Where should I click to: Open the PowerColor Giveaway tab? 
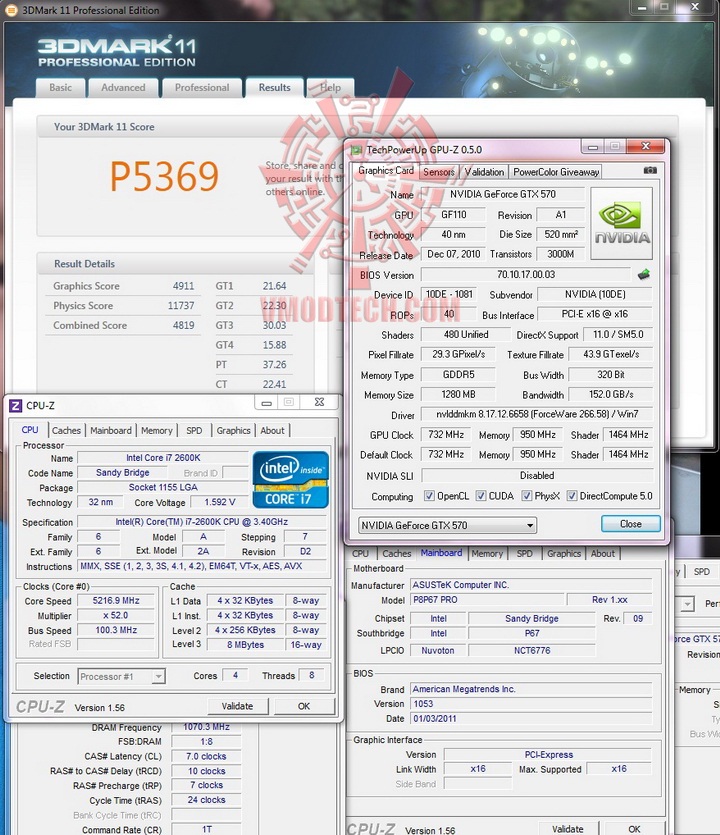(x=556, y=172)
